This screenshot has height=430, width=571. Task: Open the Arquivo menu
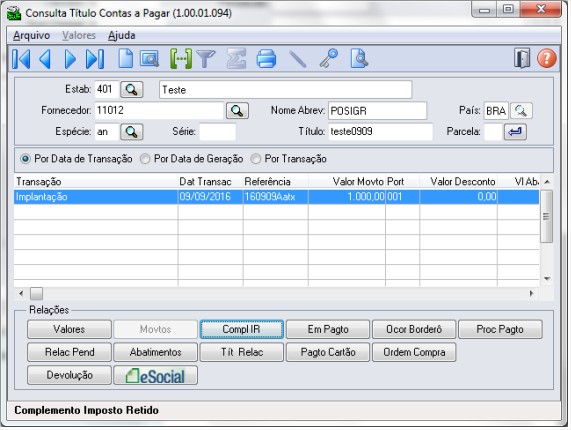[31, 35]
